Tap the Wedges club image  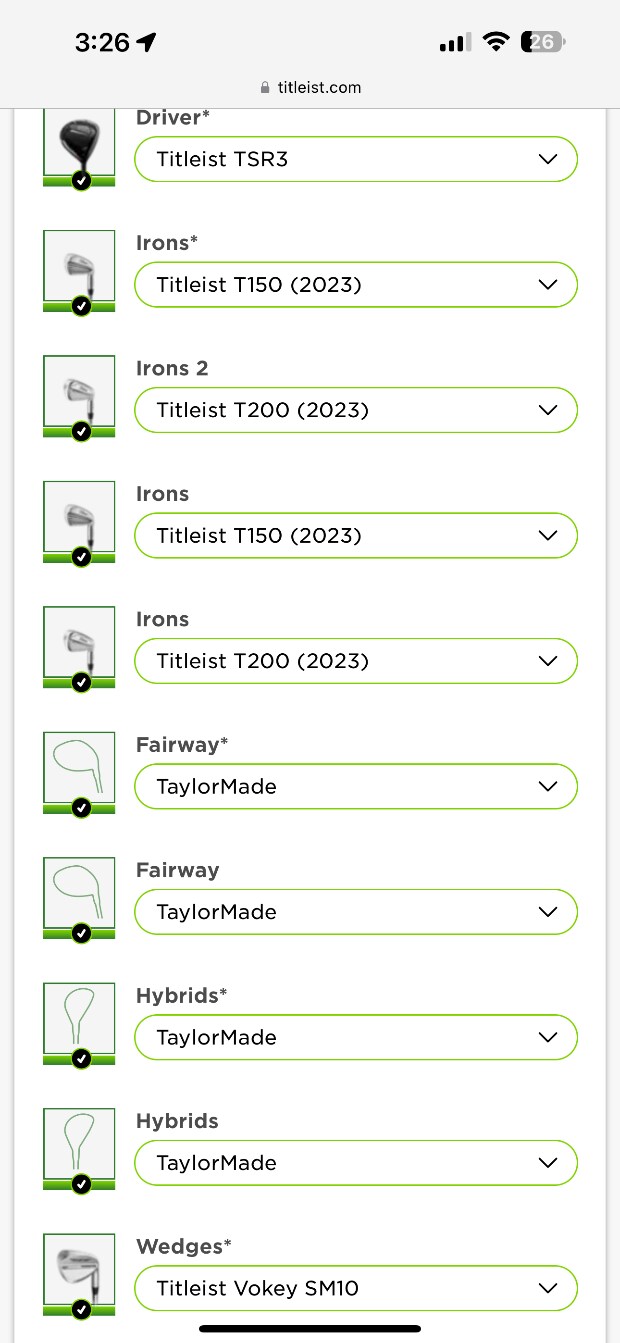click(x=79, y=1267)
